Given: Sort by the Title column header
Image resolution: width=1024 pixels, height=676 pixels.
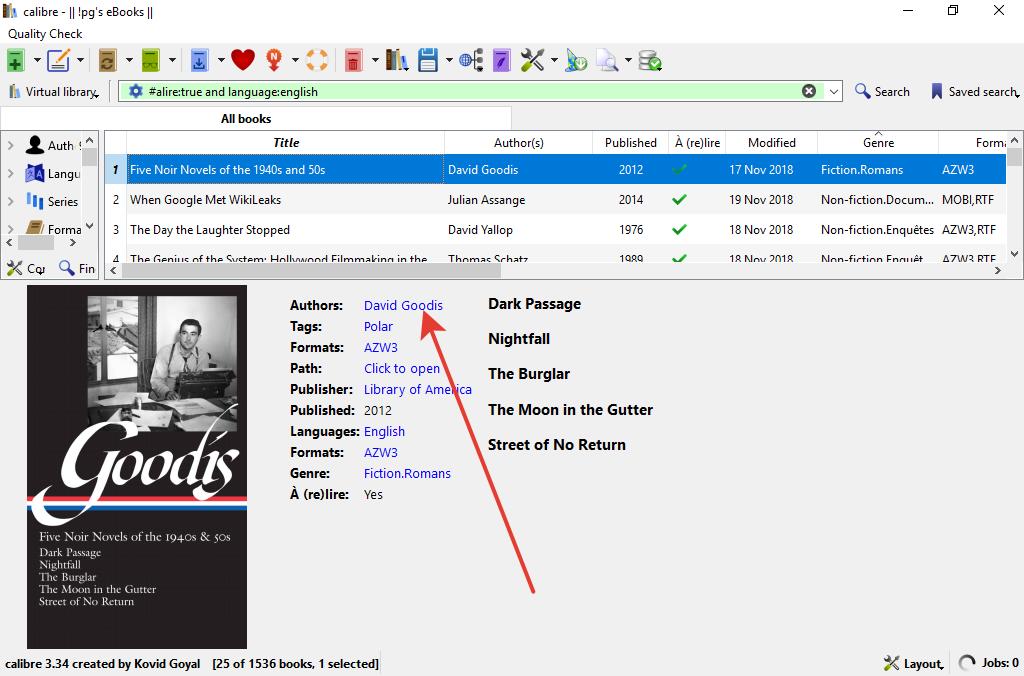Looking at the screenshot, I should pyautogui.click(x=285, y=142).
